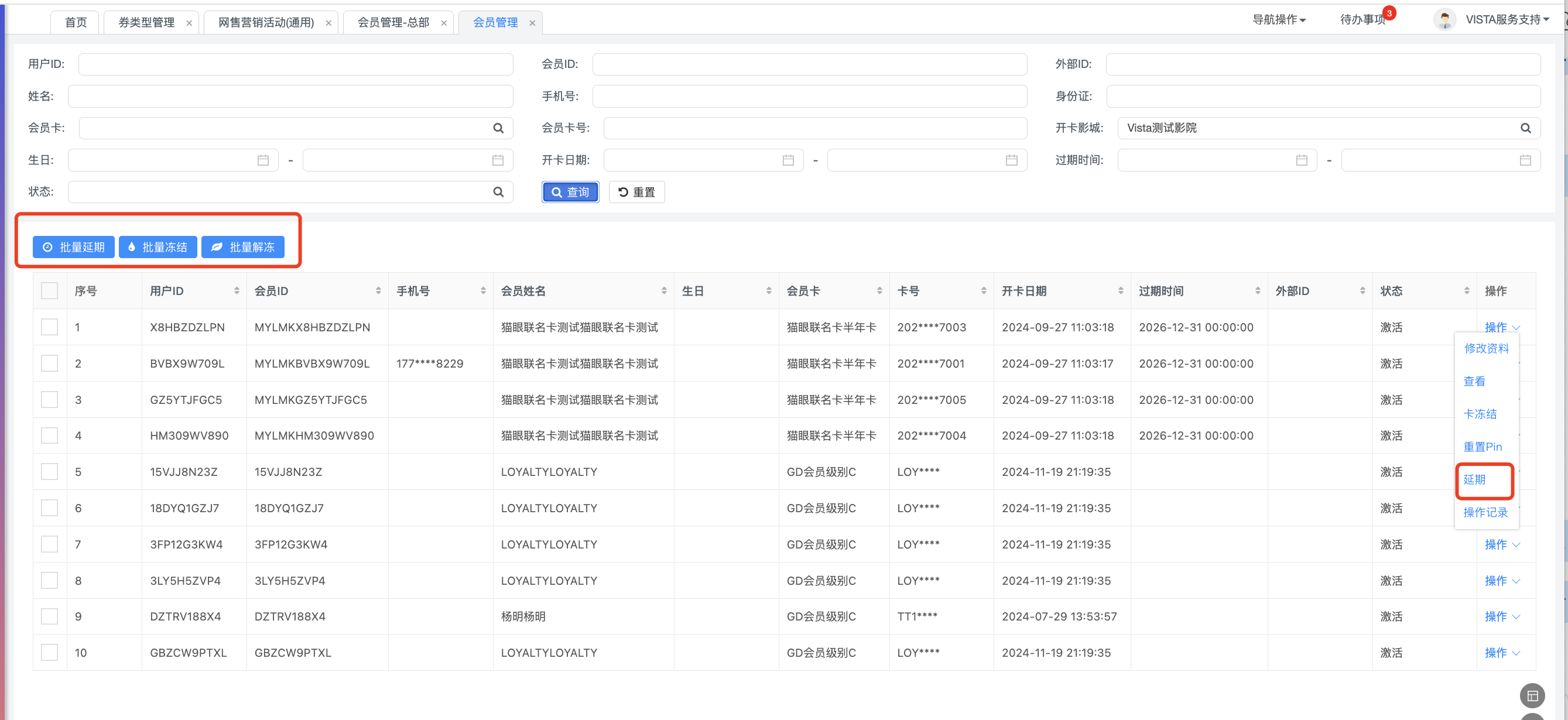The width and height of the screenshot is (1568, 720).
Task: Check the row for BVBX9W709L
Action: pos(49,364)
